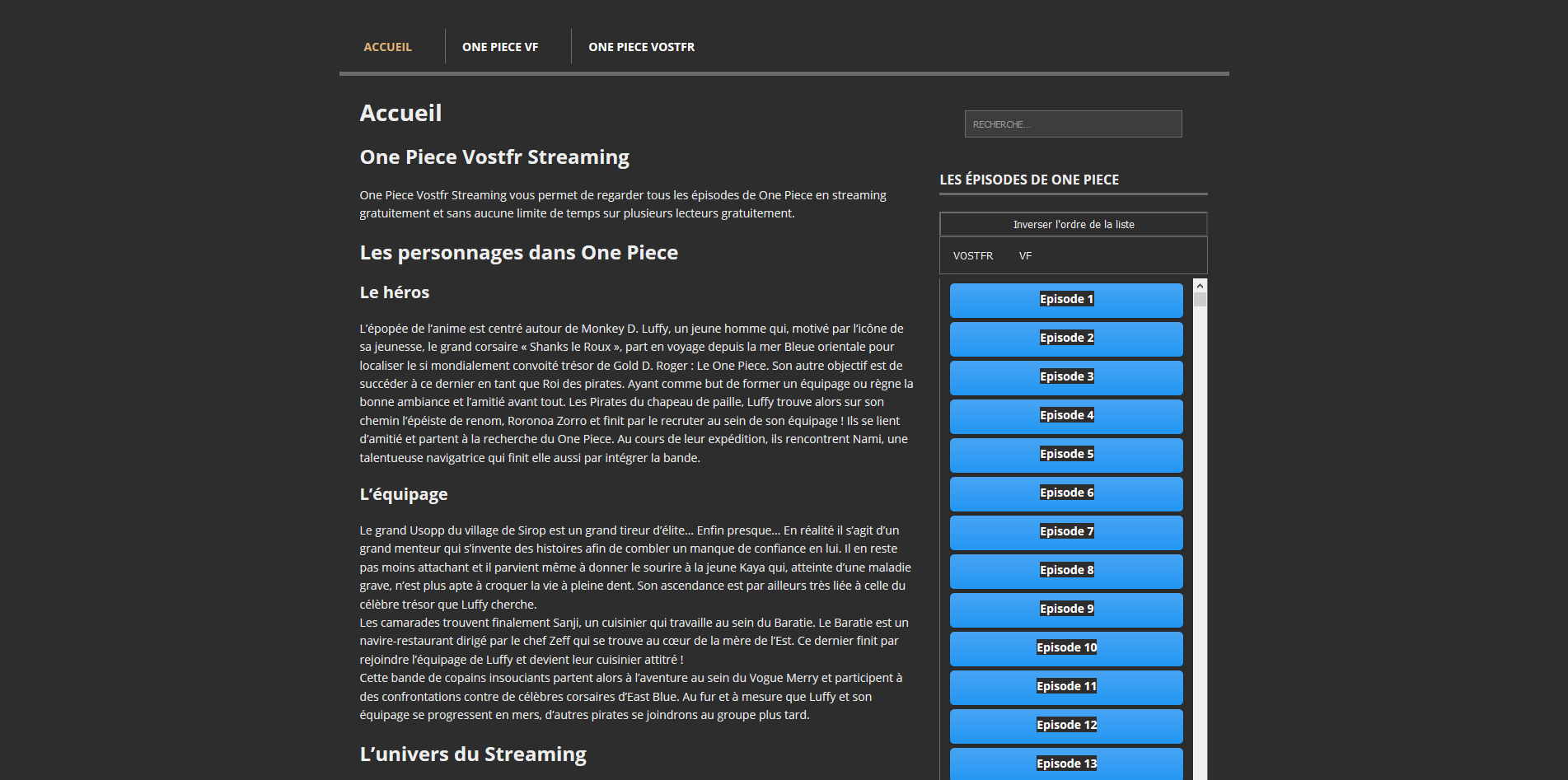
Task: Switch to the VOSTFR tab
Action: [972, 256]
